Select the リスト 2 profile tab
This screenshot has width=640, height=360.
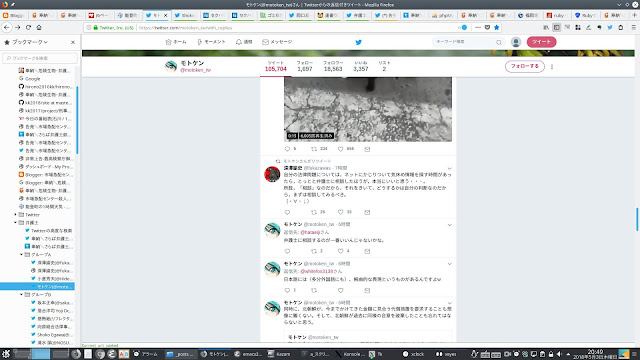click(384, 66)
